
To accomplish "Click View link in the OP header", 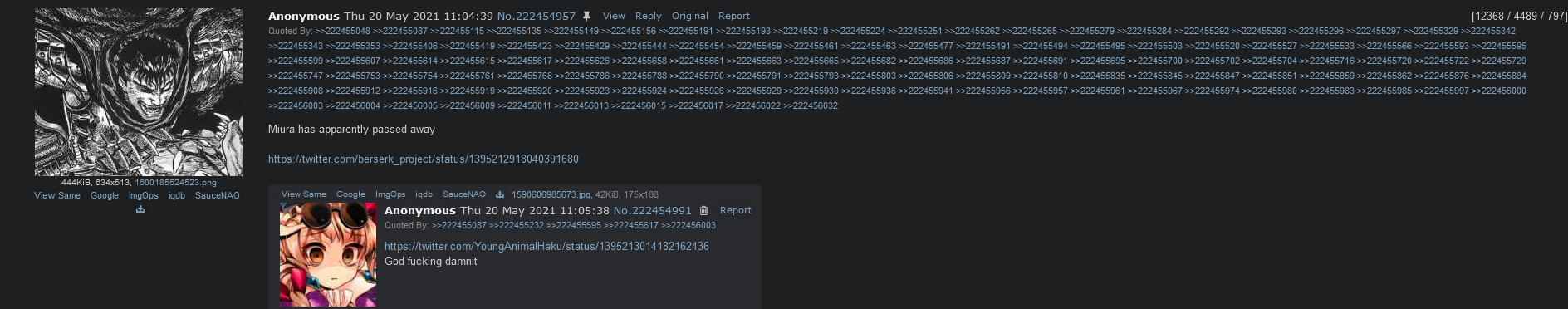I will [x=614, y=16].
